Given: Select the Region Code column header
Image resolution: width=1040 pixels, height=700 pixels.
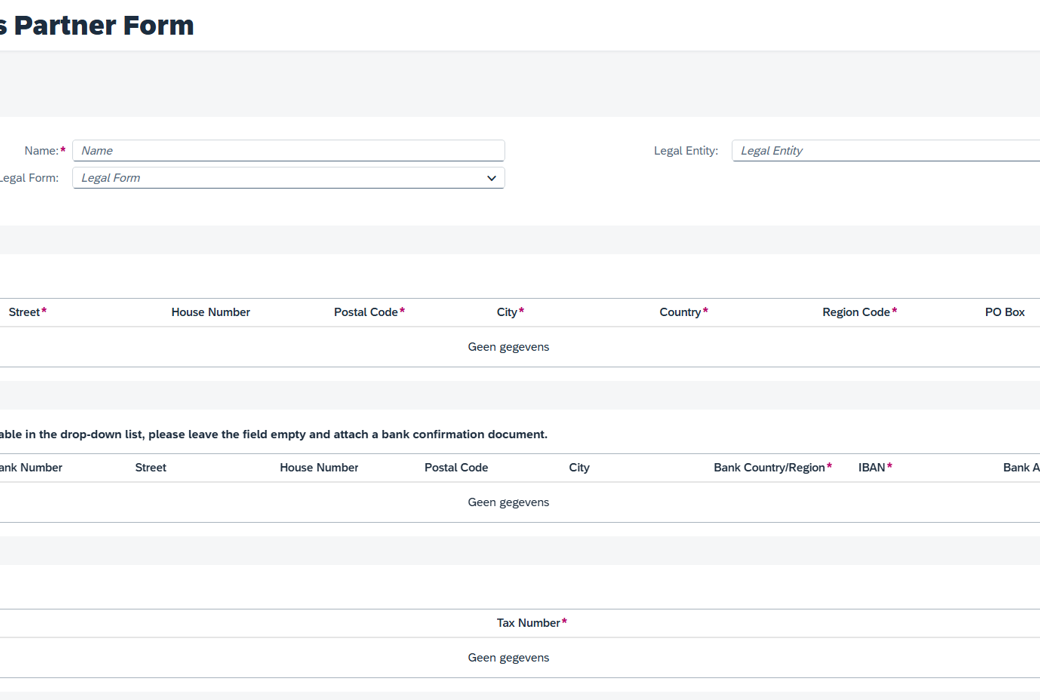Looking at the screenshot, I should [855, 311].
